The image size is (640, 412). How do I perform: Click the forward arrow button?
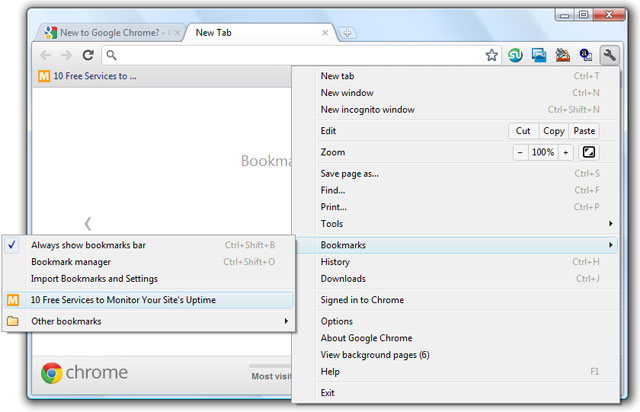(x=66, y=55)
